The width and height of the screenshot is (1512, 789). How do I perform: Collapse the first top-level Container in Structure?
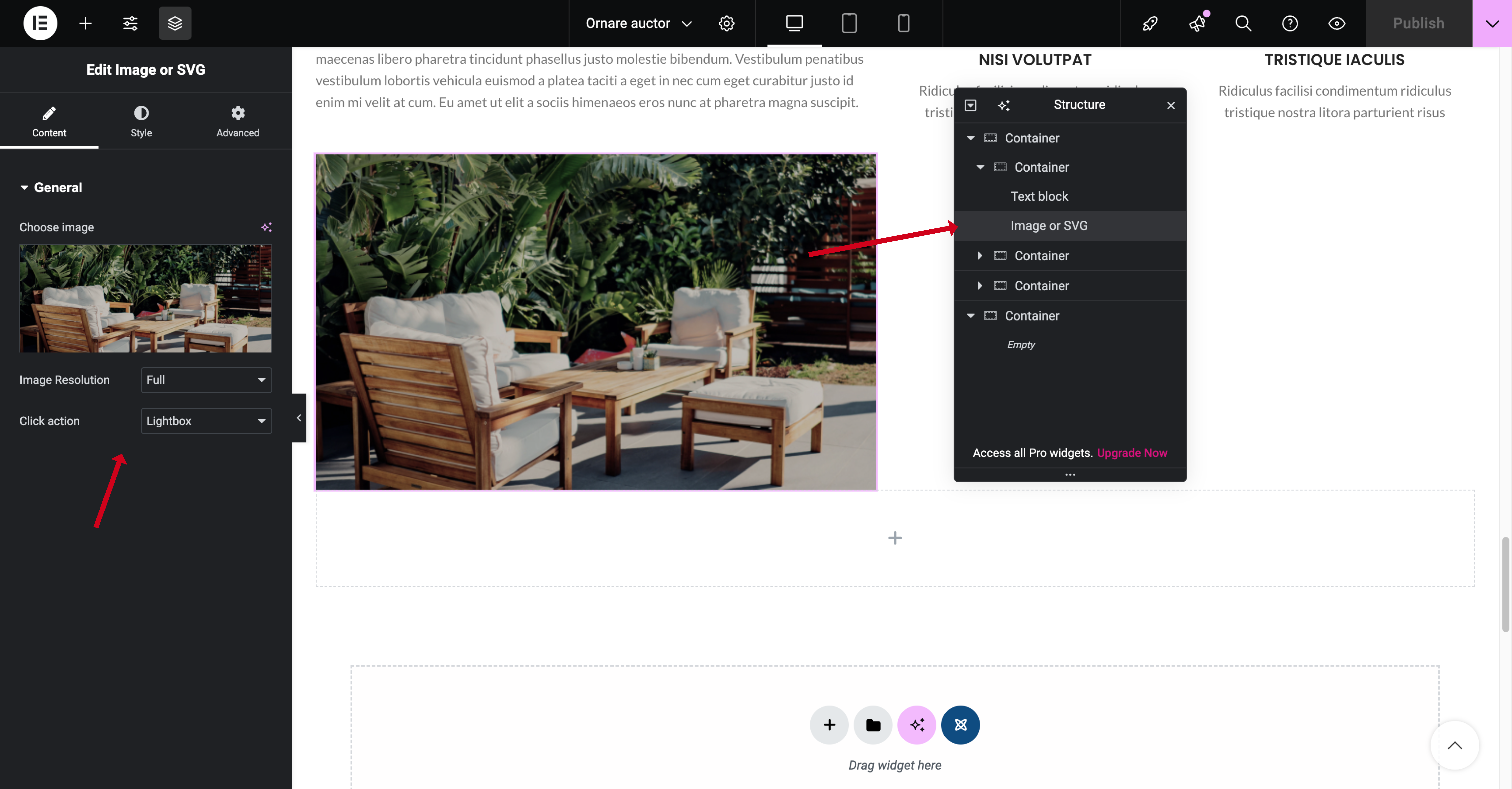(x=971, y=138)
